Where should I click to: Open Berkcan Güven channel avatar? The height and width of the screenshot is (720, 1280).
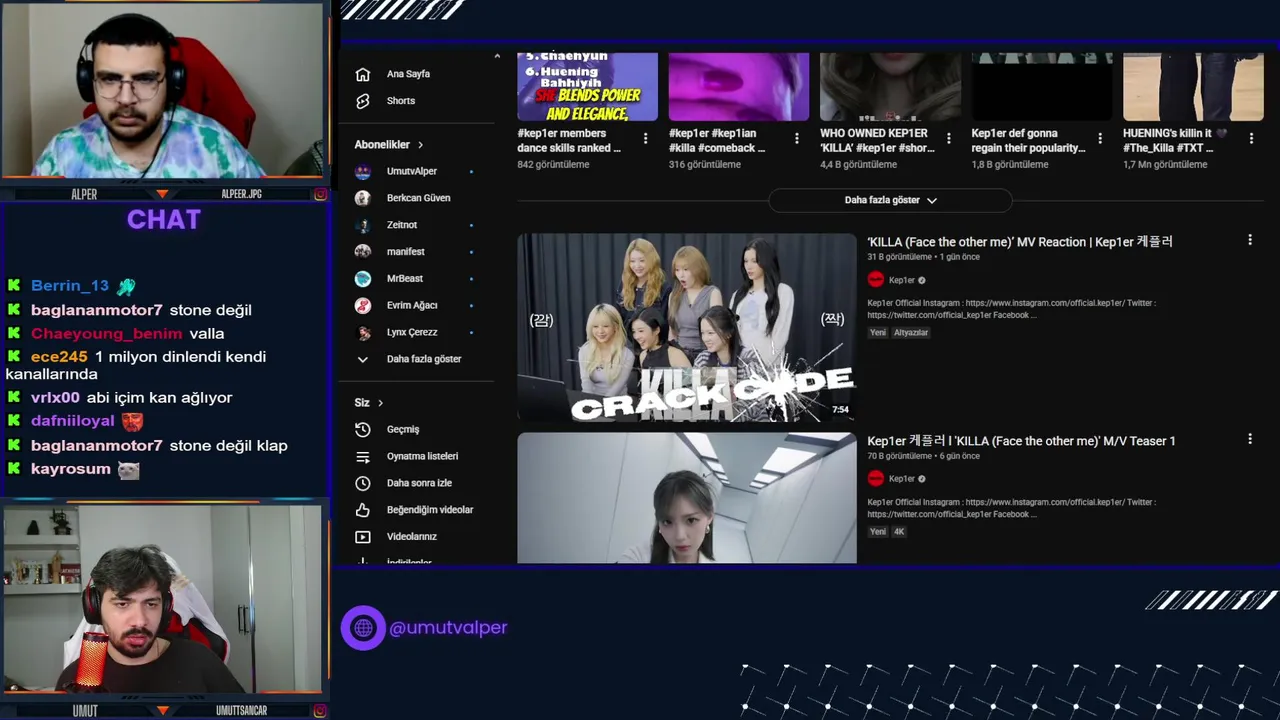point(363,198)
